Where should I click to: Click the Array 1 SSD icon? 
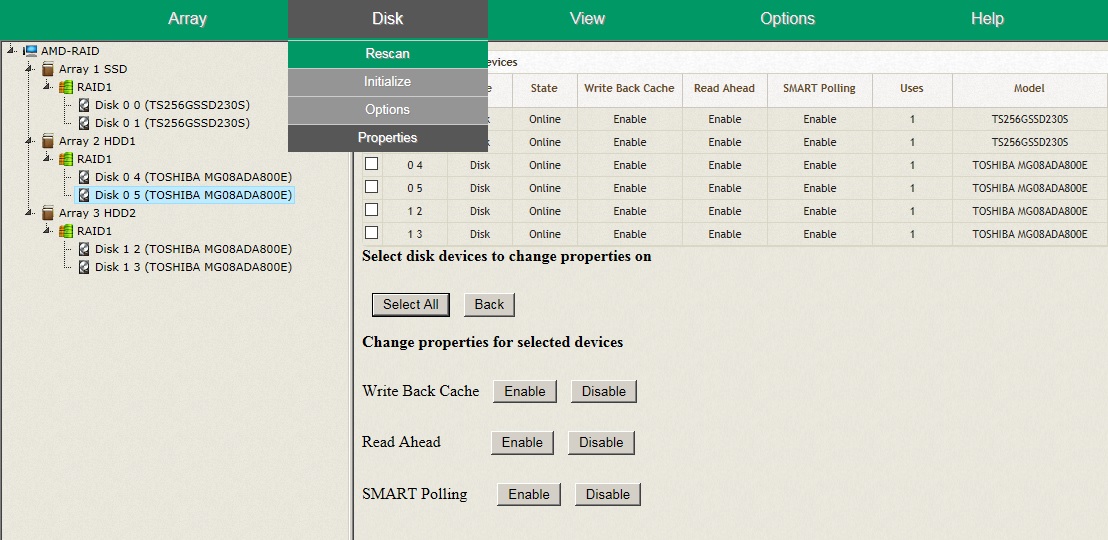tap(48, 69)
